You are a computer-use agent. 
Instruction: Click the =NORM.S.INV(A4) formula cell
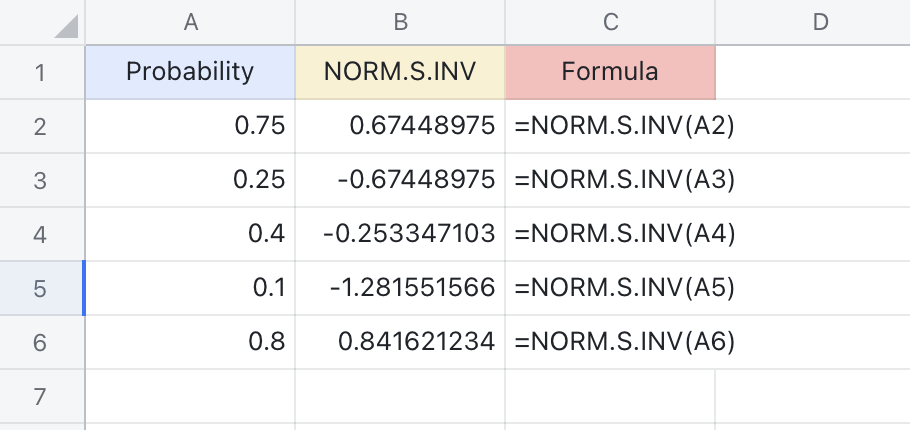[x=610, y=234]
